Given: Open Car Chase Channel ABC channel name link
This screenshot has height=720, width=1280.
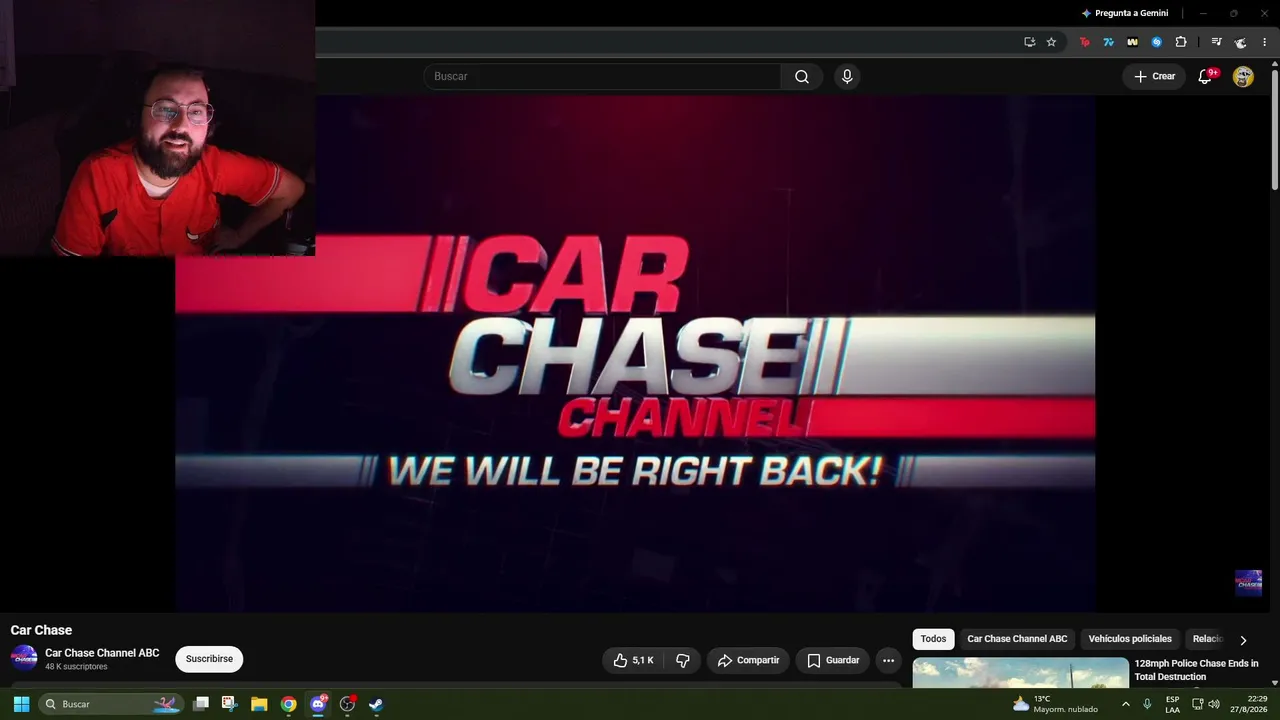Looking at the screenshot, I should 102,653.
